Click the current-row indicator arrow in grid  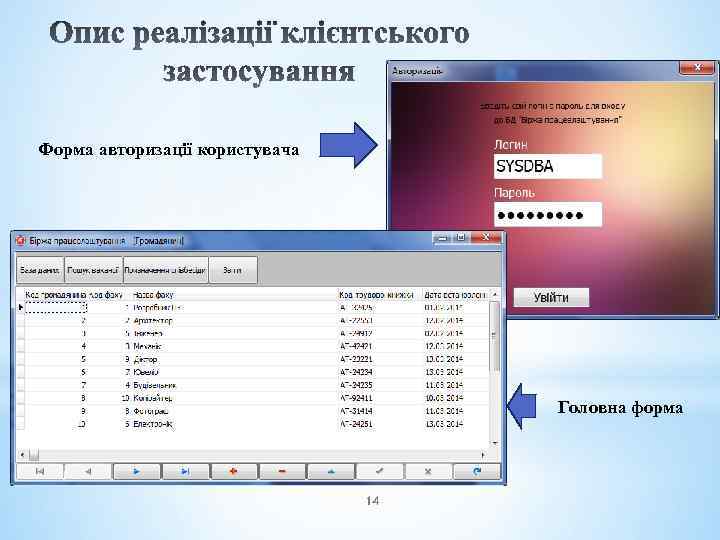click(x=21, y=307)
